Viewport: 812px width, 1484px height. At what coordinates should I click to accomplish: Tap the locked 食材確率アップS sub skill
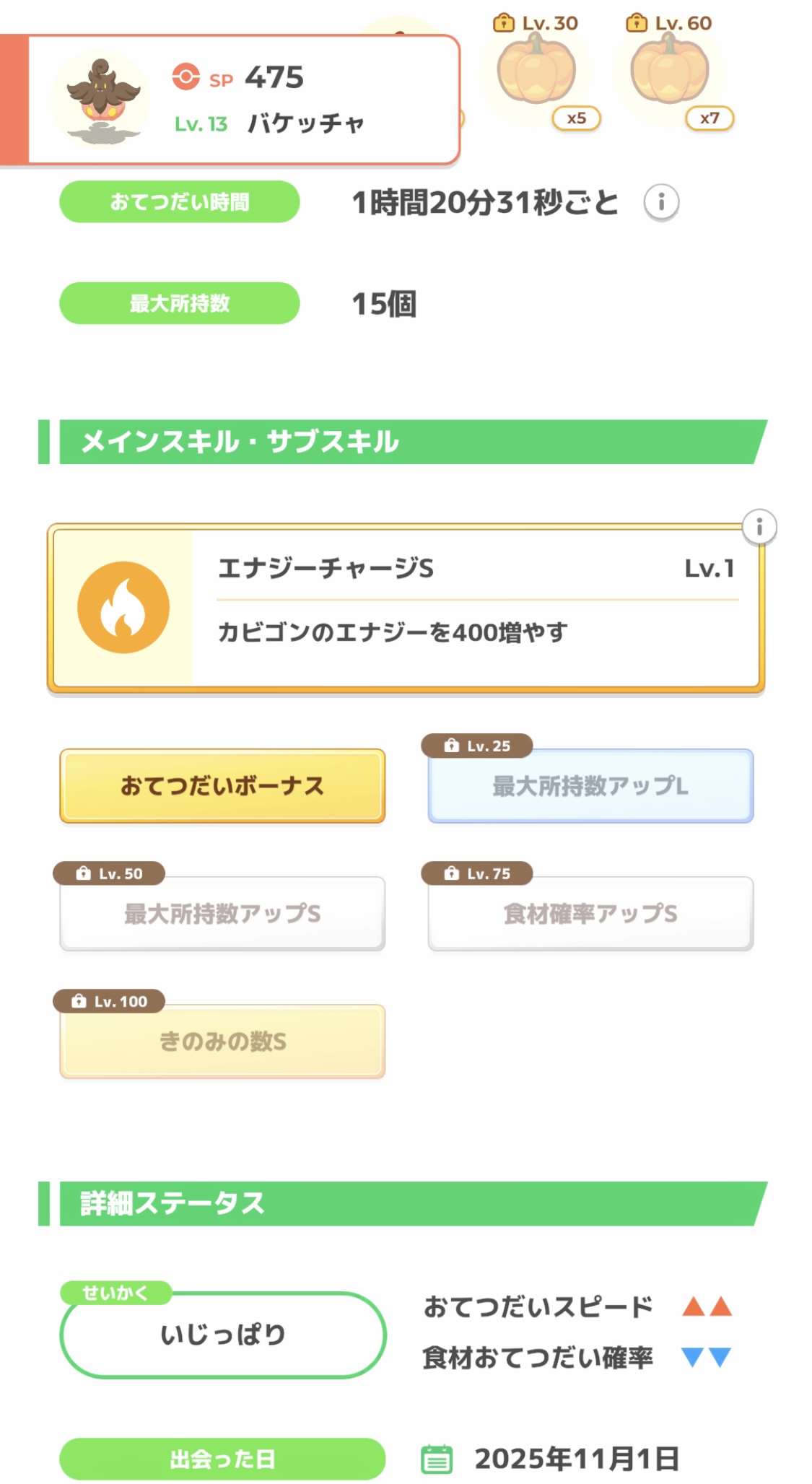(x=590, y=913)
